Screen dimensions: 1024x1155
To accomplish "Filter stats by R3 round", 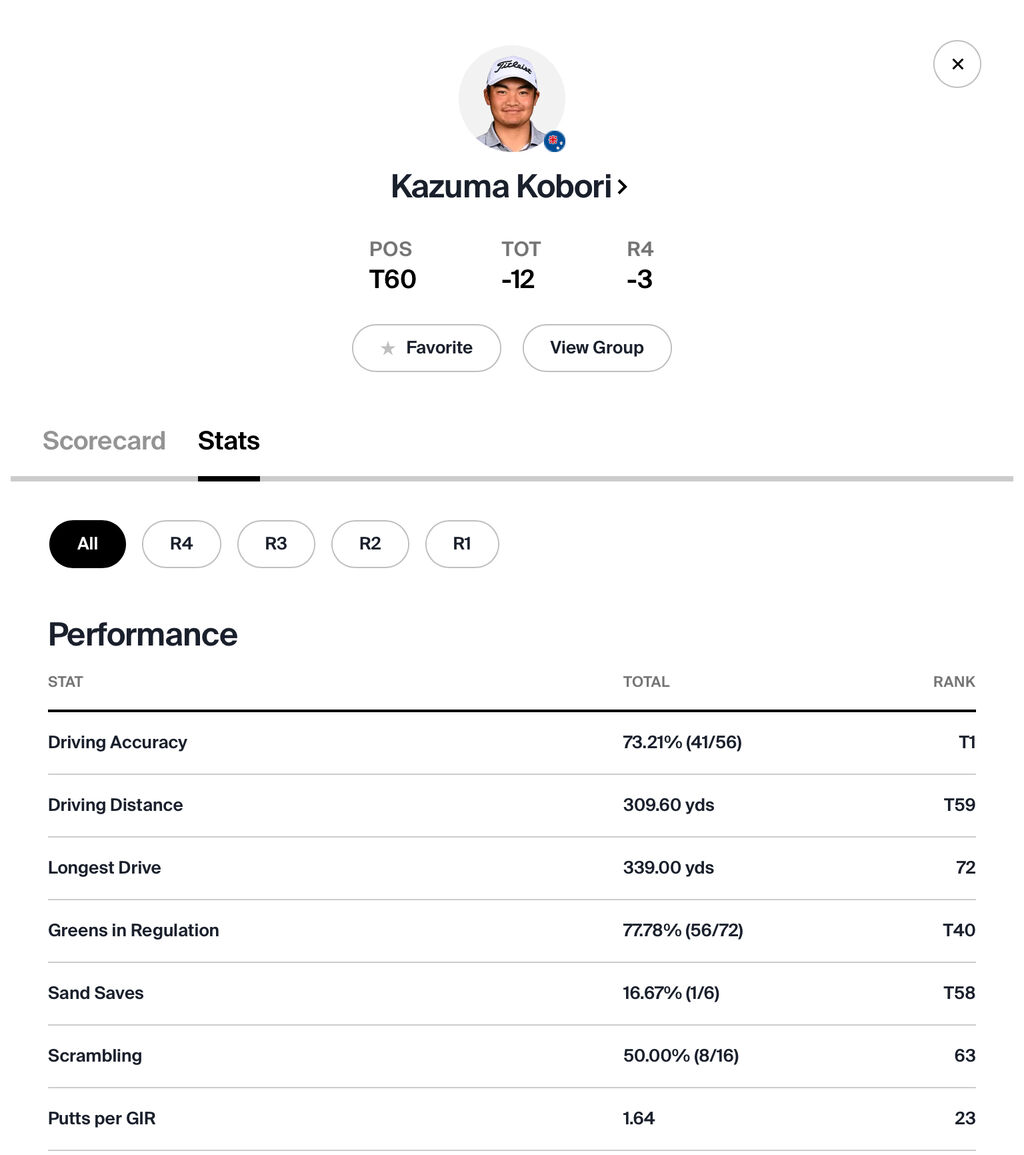I will tap(276, 544).
